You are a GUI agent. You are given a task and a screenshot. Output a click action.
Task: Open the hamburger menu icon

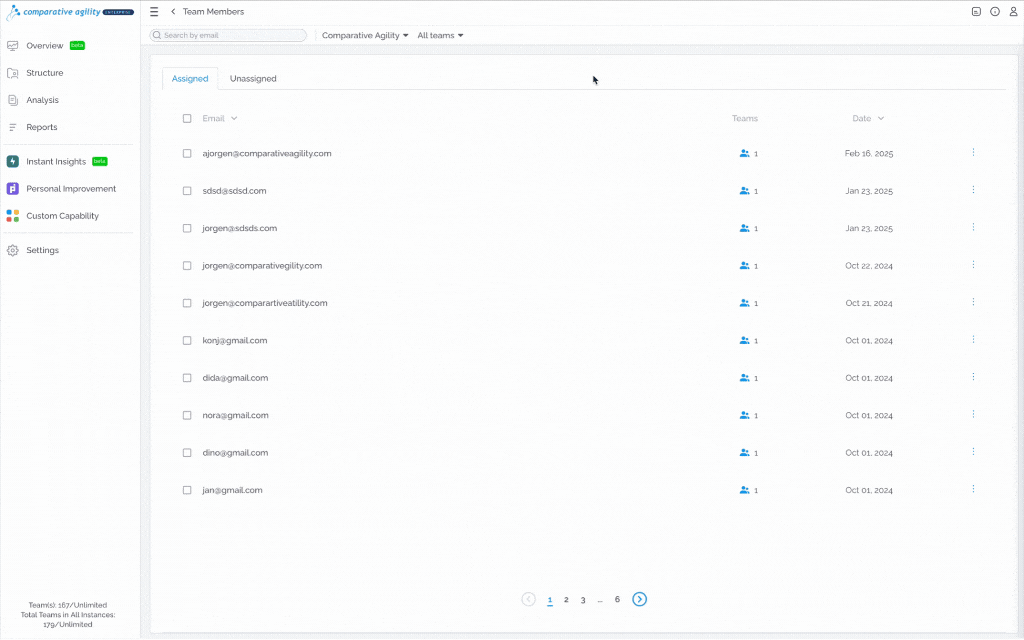click(x=154, y=12)
